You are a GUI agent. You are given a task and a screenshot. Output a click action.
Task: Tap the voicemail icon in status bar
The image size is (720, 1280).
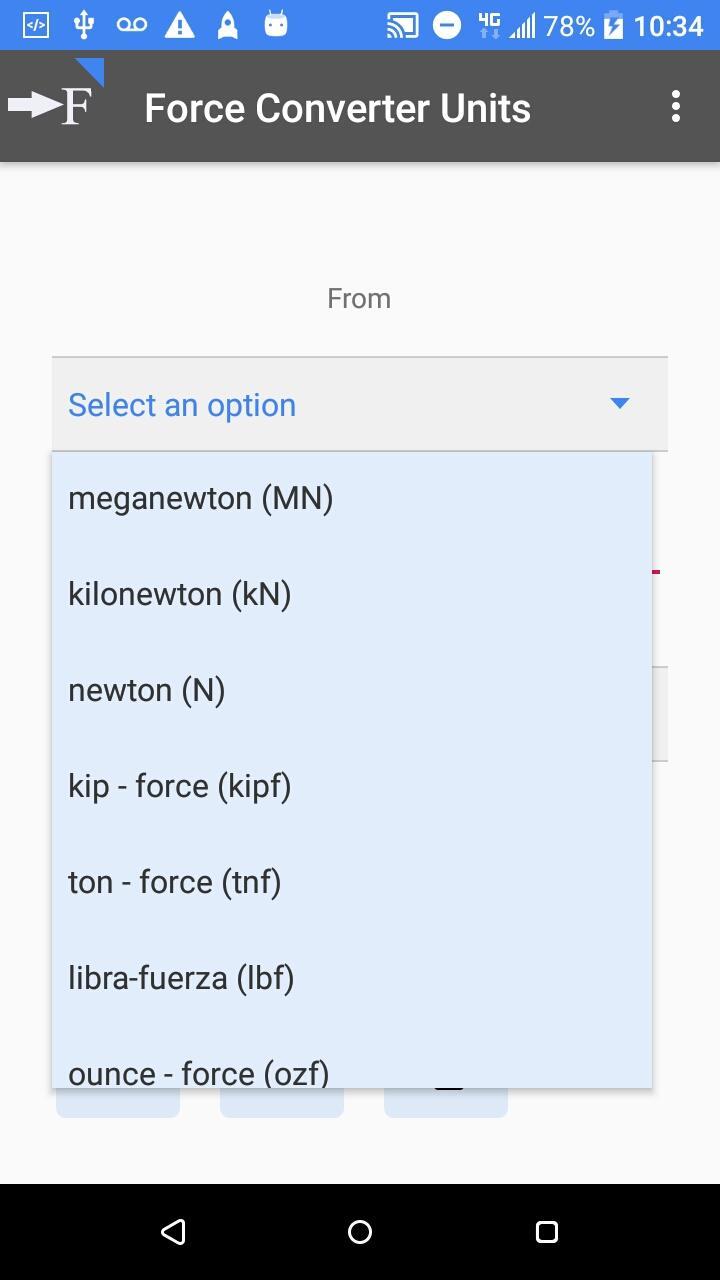coord(132,26)
